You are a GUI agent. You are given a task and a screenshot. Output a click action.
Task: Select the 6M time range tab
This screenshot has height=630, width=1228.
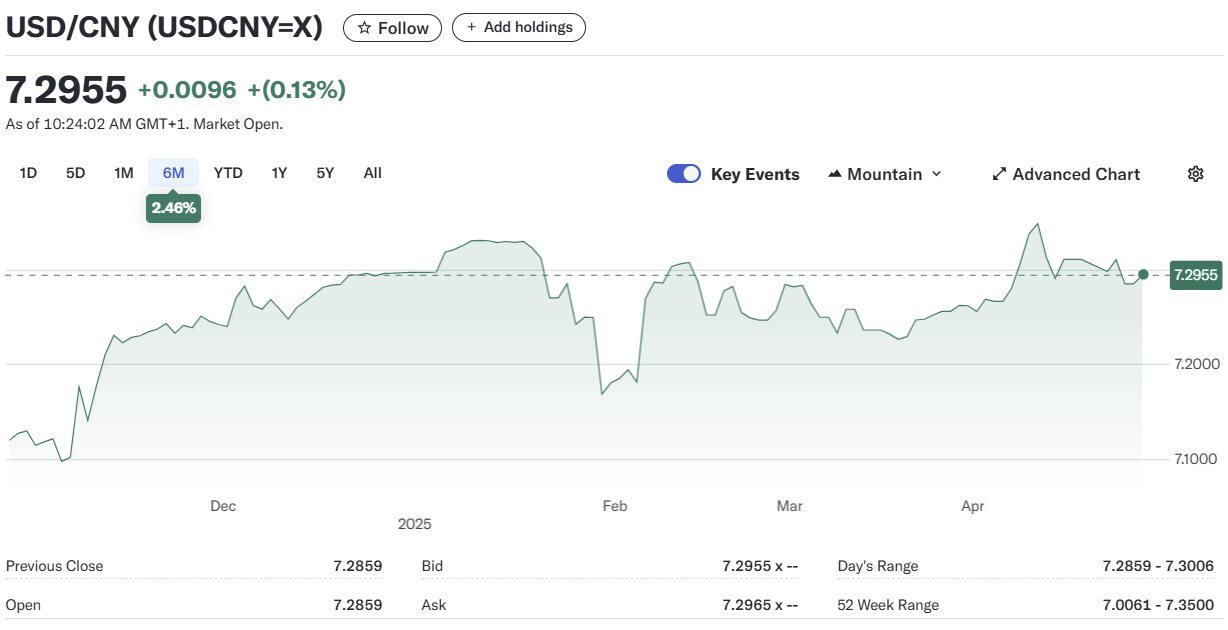click(x=173, y=173)
